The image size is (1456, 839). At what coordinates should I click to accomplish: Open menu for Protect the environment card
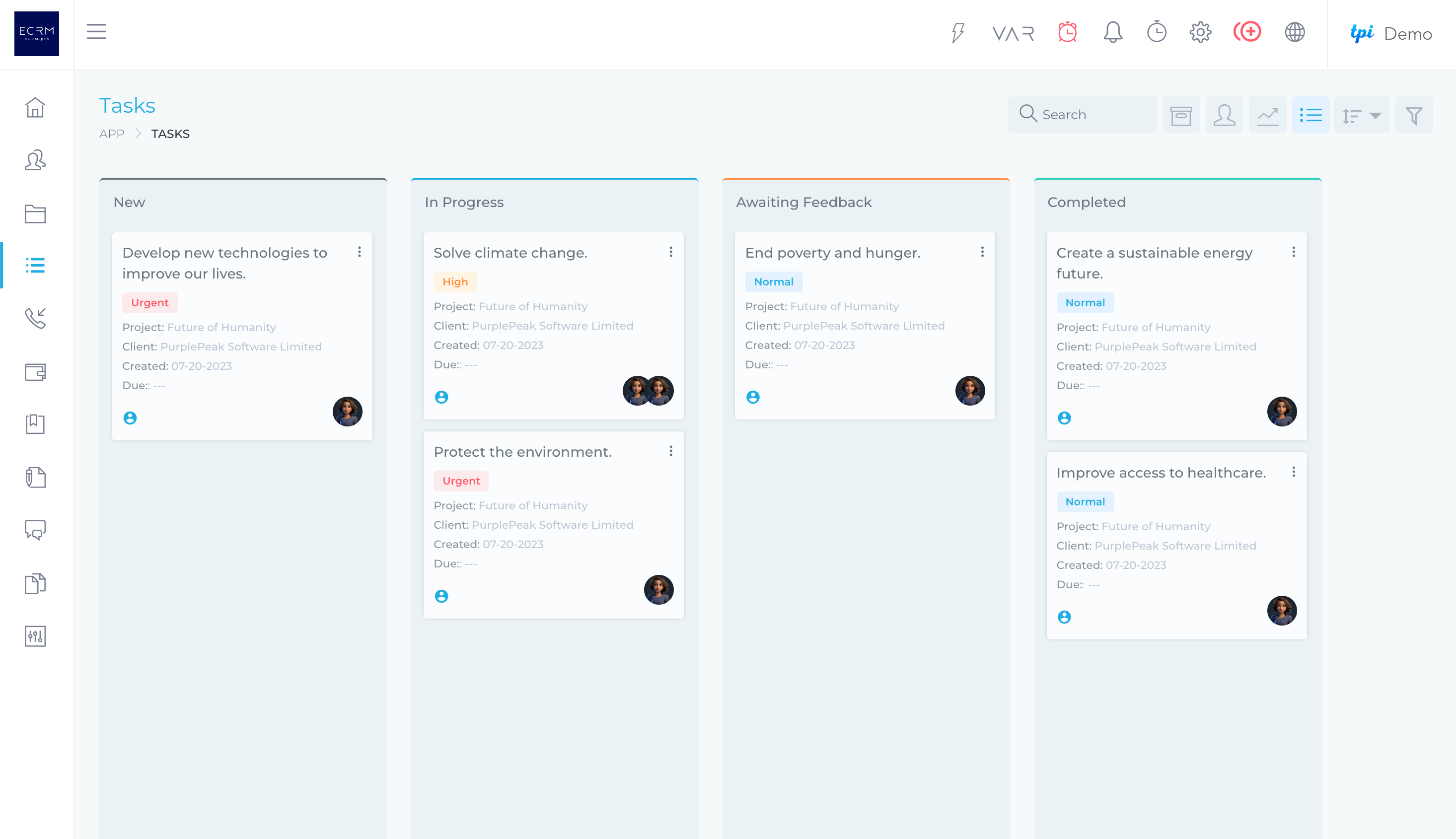click(670, 451)
